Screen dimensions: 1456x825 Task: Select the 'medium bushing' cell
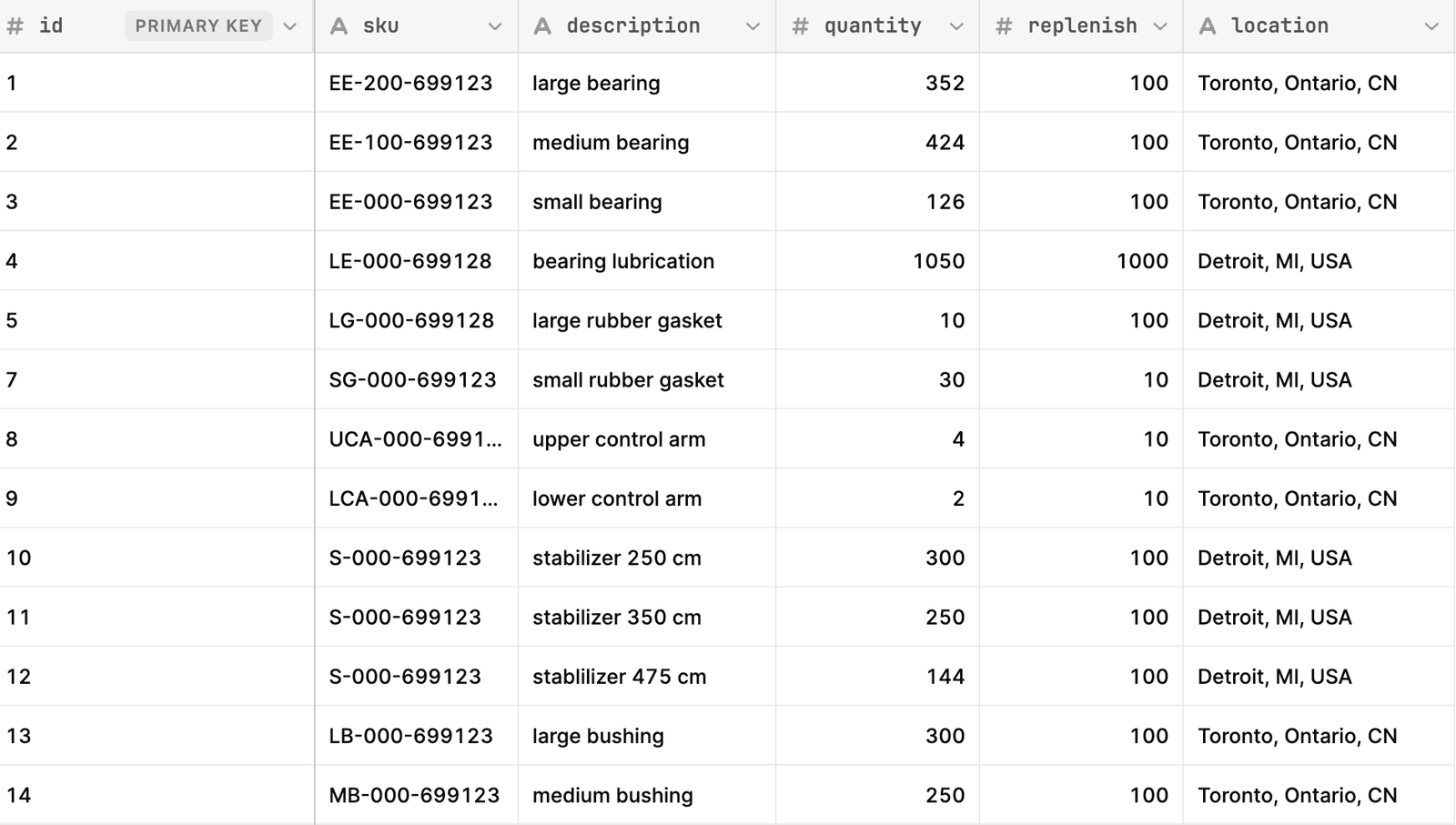click(647, 795)
